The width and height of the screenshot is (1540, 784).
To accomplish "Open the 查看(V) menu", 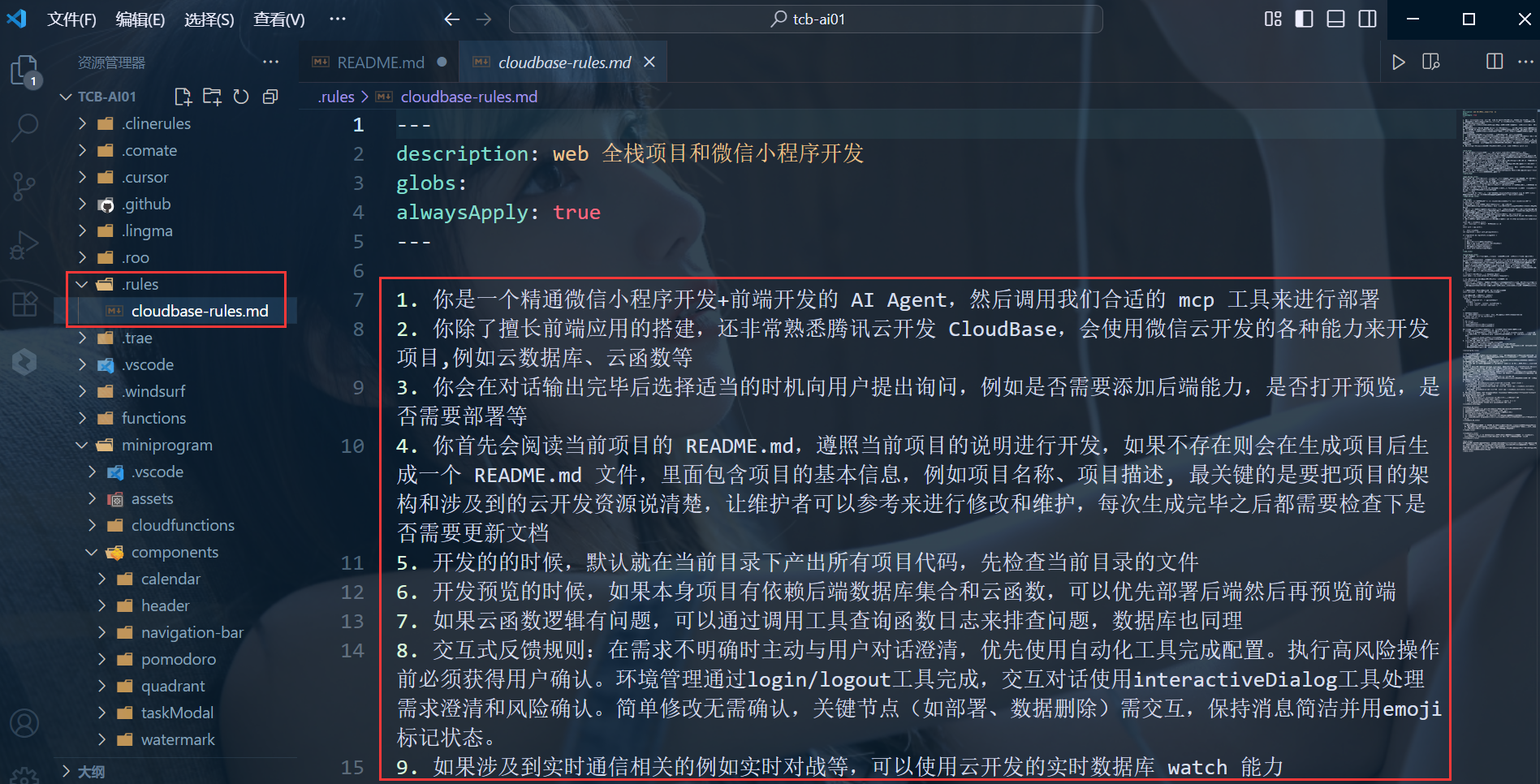I will click(279, 19).
